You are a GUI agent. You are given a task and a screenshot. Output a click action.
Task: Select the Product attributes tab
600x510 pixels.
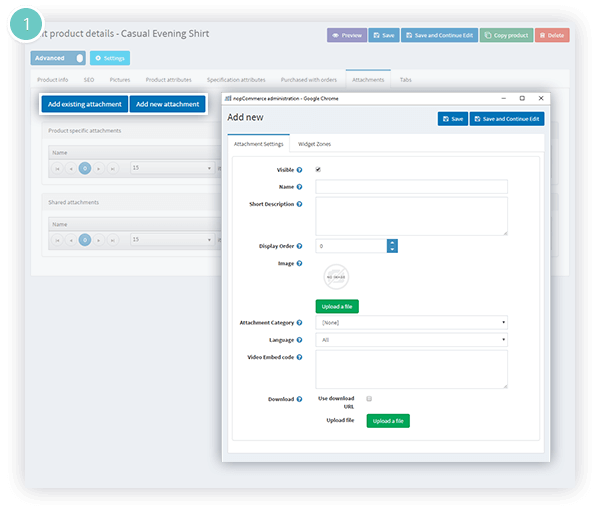[x=168, y=80]
